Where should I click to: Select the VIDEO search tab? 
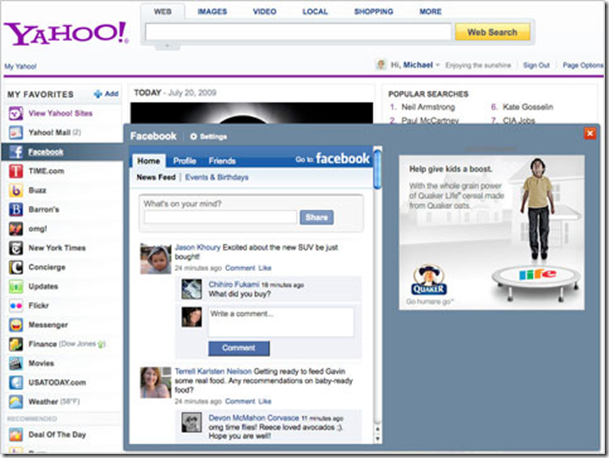(264, 12)
